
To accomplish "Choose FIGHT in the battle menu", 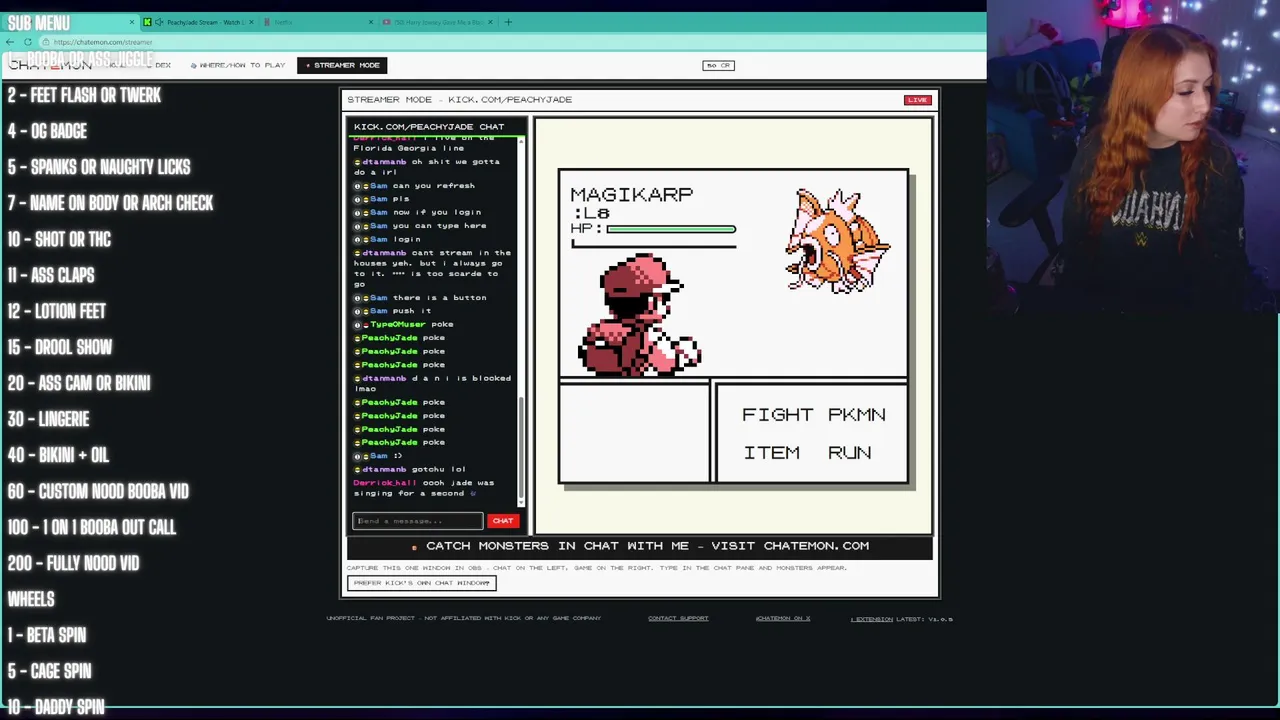I will [x=777, y=415].
